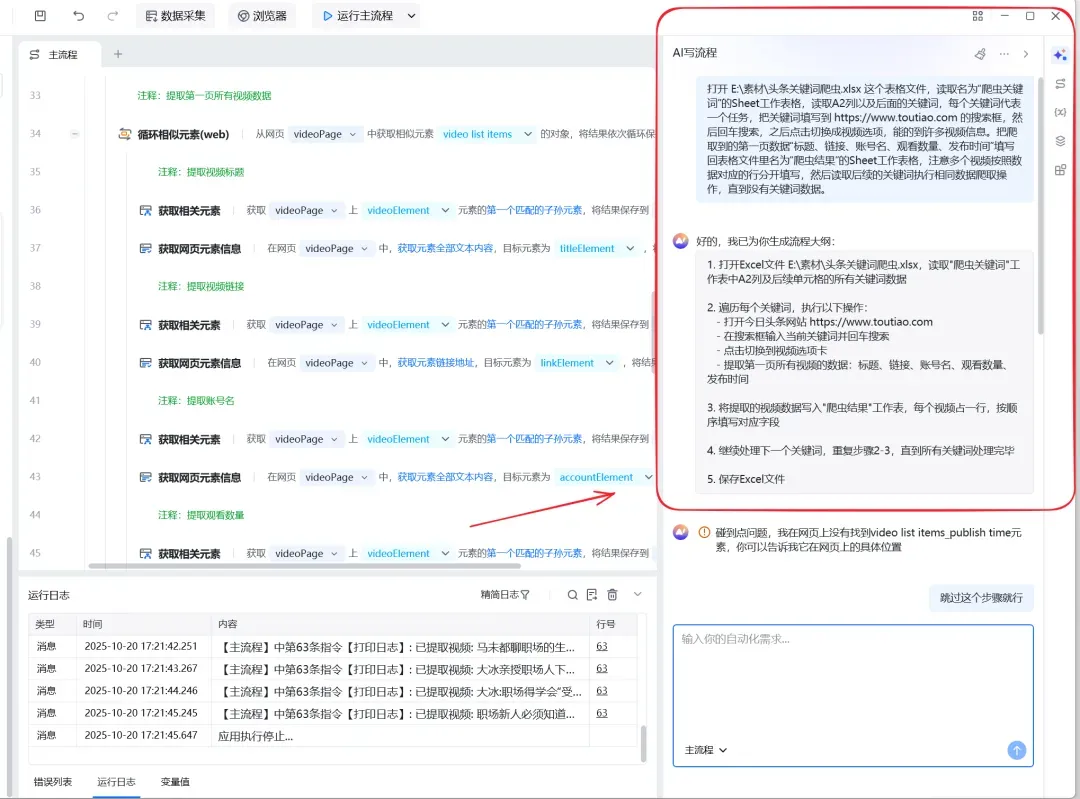
Task: Clear AI chat with broom icon
Action: pyautogui.click(x=980, y=54)
